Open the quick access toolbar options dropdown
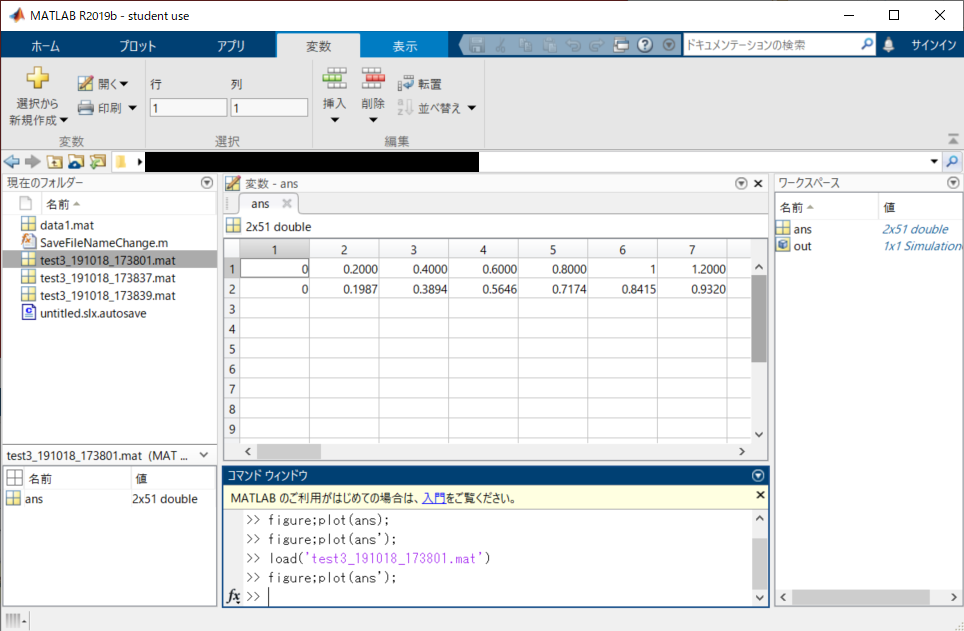The image size is (964, 631). pyautogui.click(x=669, y=45)
